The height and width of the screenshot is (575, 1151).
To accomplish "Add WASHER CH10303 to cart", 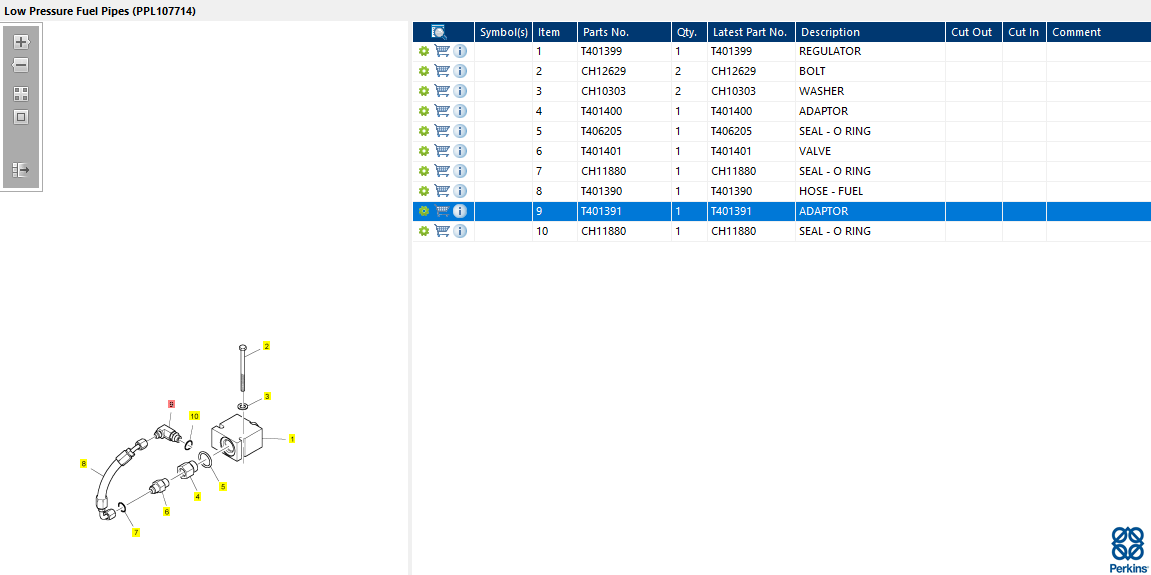I will [442, 91].
